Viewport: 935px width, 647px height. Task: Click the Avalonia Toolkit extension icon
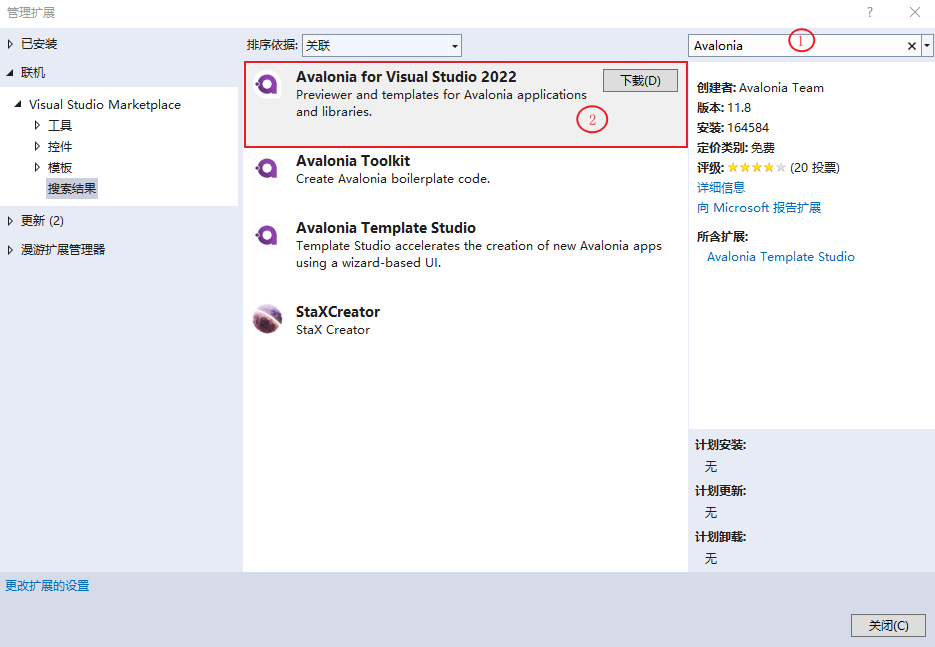tap(267, 169)
